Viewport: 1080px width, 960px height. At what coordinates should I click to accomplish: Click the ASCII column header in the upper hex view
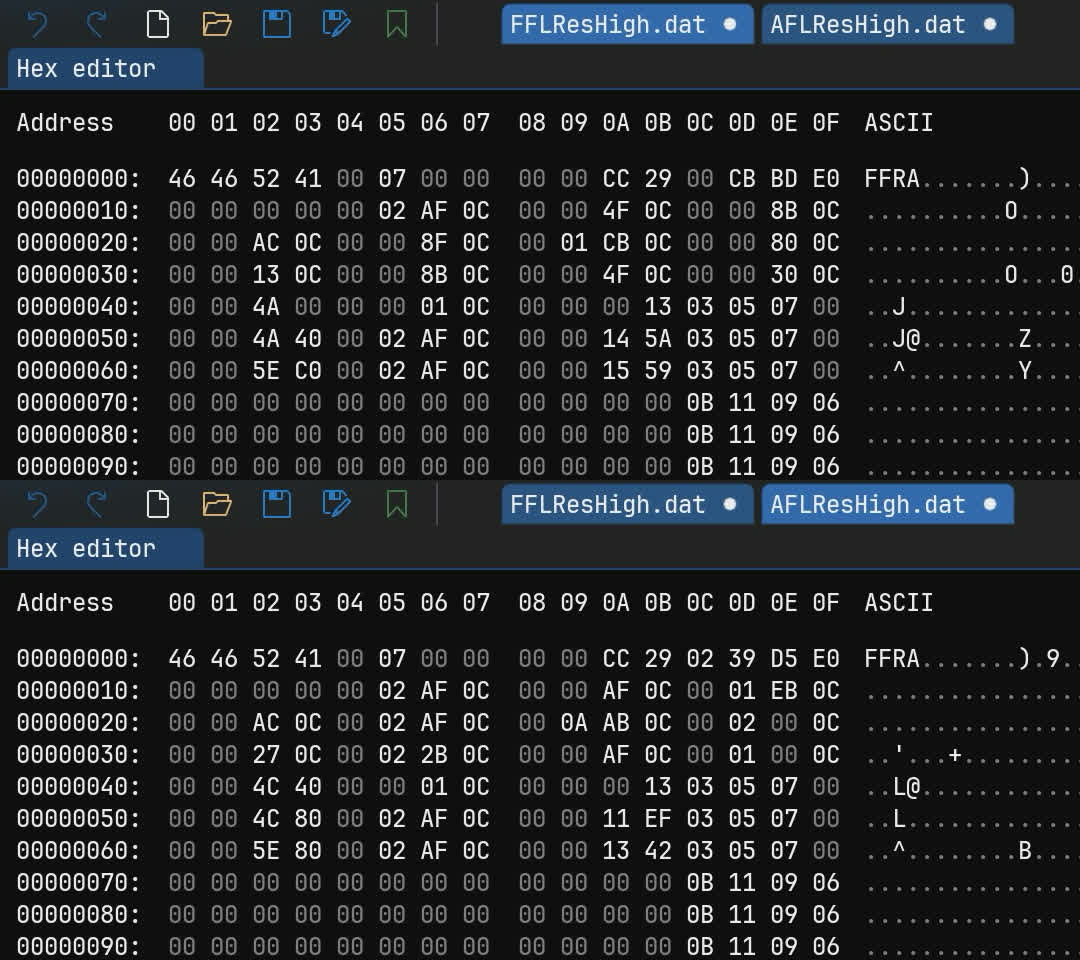point(898,123)
